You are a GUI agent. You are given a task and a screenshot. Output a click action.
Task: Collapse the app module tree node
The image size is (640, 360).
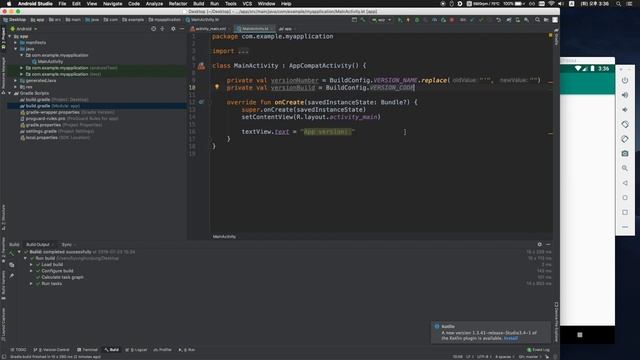coord(10,36)
